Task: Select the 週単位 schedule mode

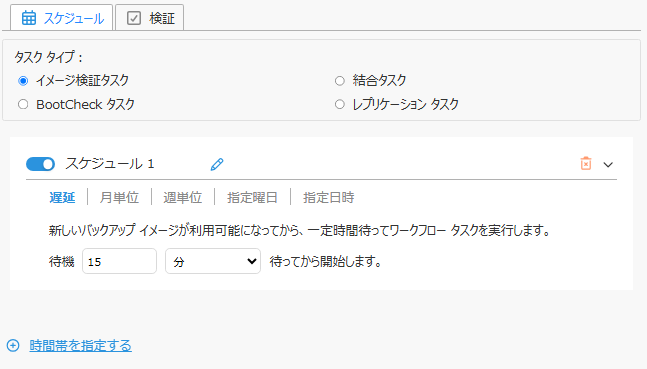Action: pyautogui.click(x=183, y=197)
